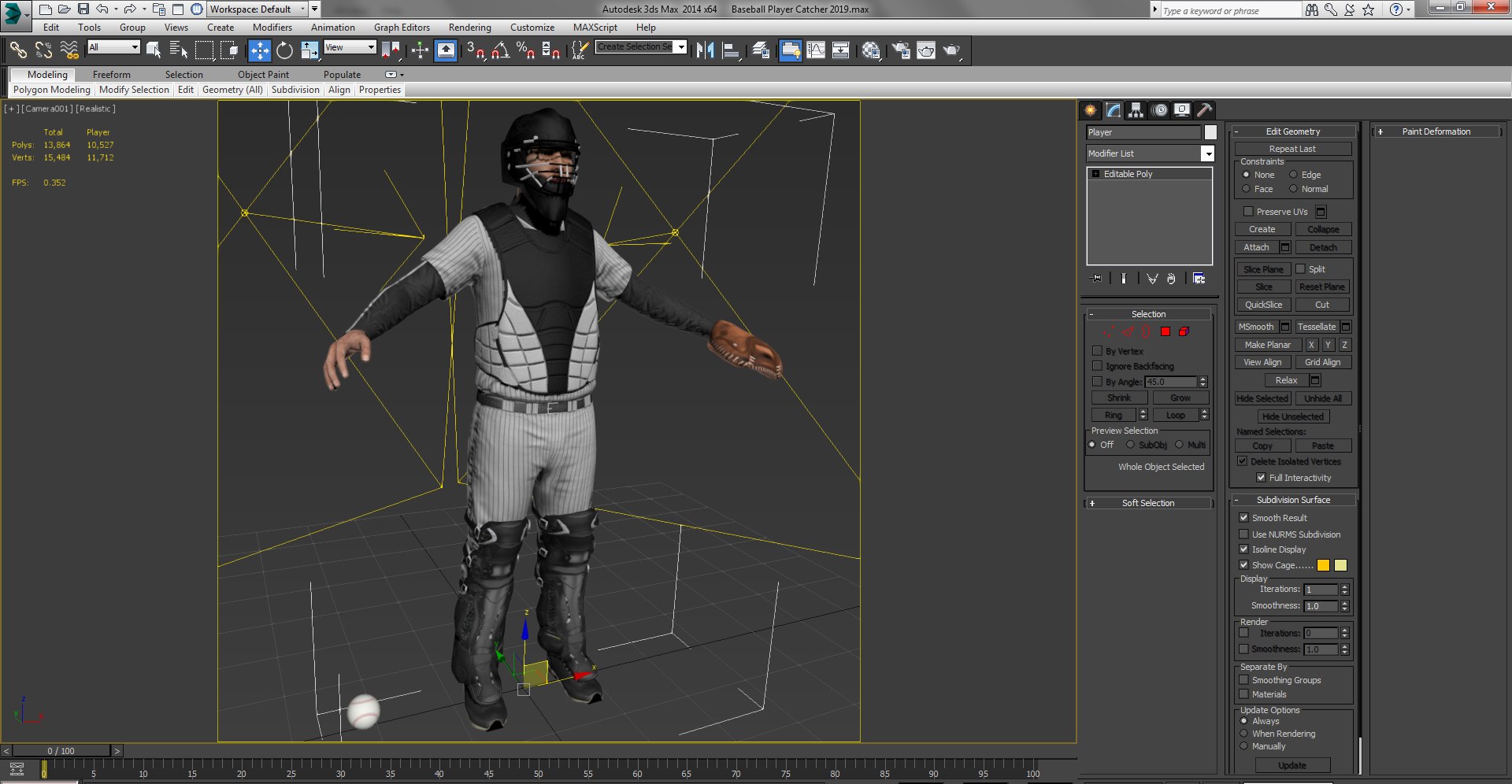Screen dimensions: 1512x784
Task: Activate the Select and Move tool
Action: tap(259, 50)
